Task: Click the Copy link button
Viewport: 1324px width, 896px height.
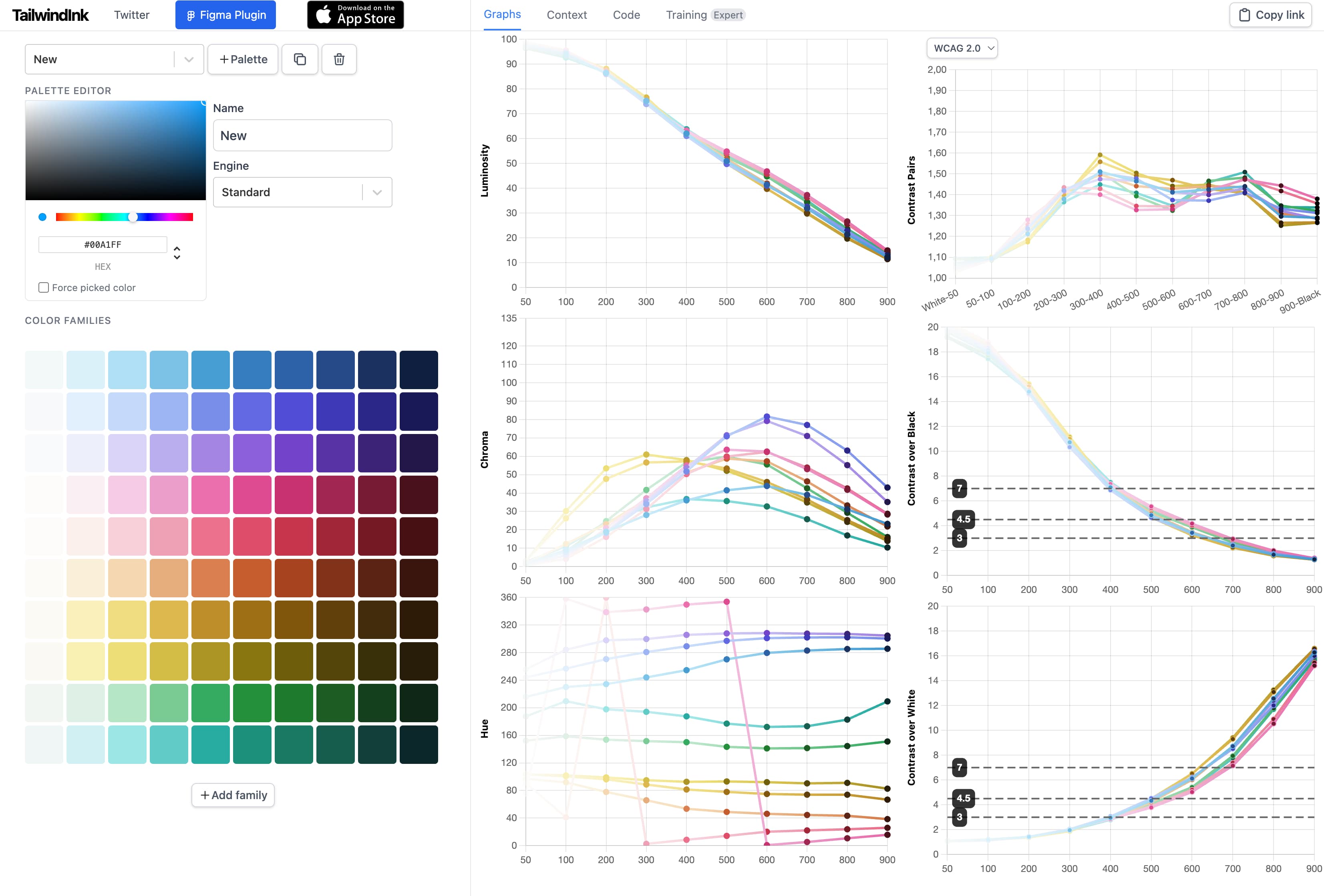Action: [1271, 15]
